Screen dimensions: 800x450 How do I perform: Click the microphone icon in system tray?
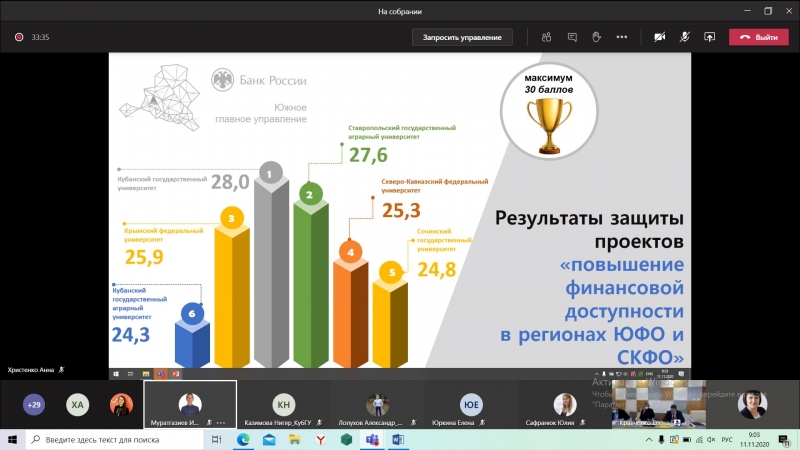click(661, 440)
